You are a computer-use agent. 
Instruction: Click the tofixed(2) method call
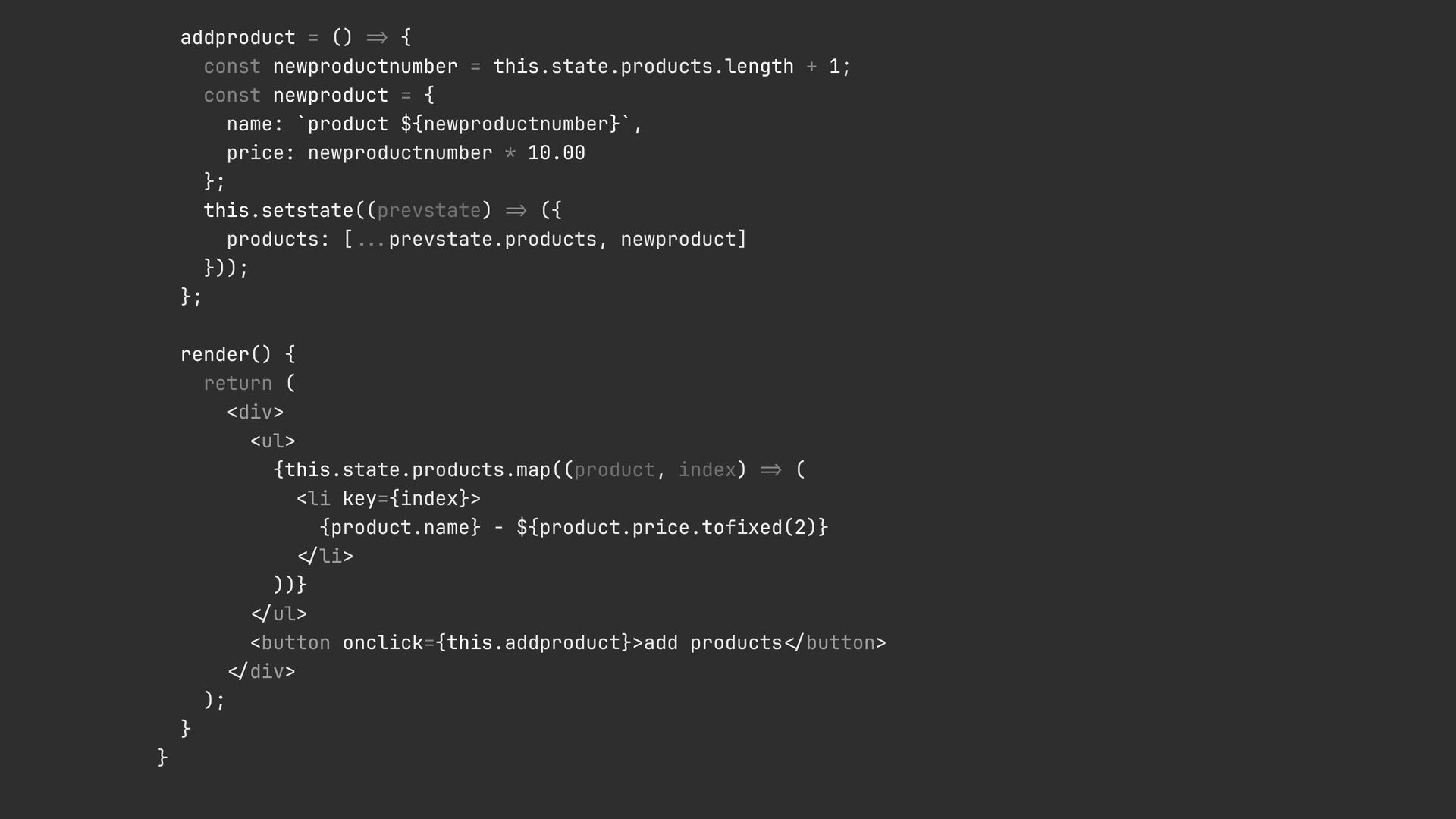point(759,527)
